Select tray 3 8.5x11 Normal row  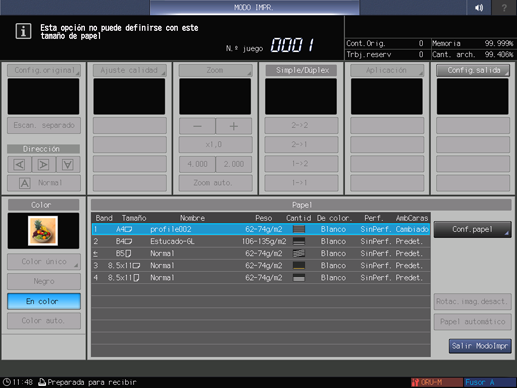[x=261, y=266]
